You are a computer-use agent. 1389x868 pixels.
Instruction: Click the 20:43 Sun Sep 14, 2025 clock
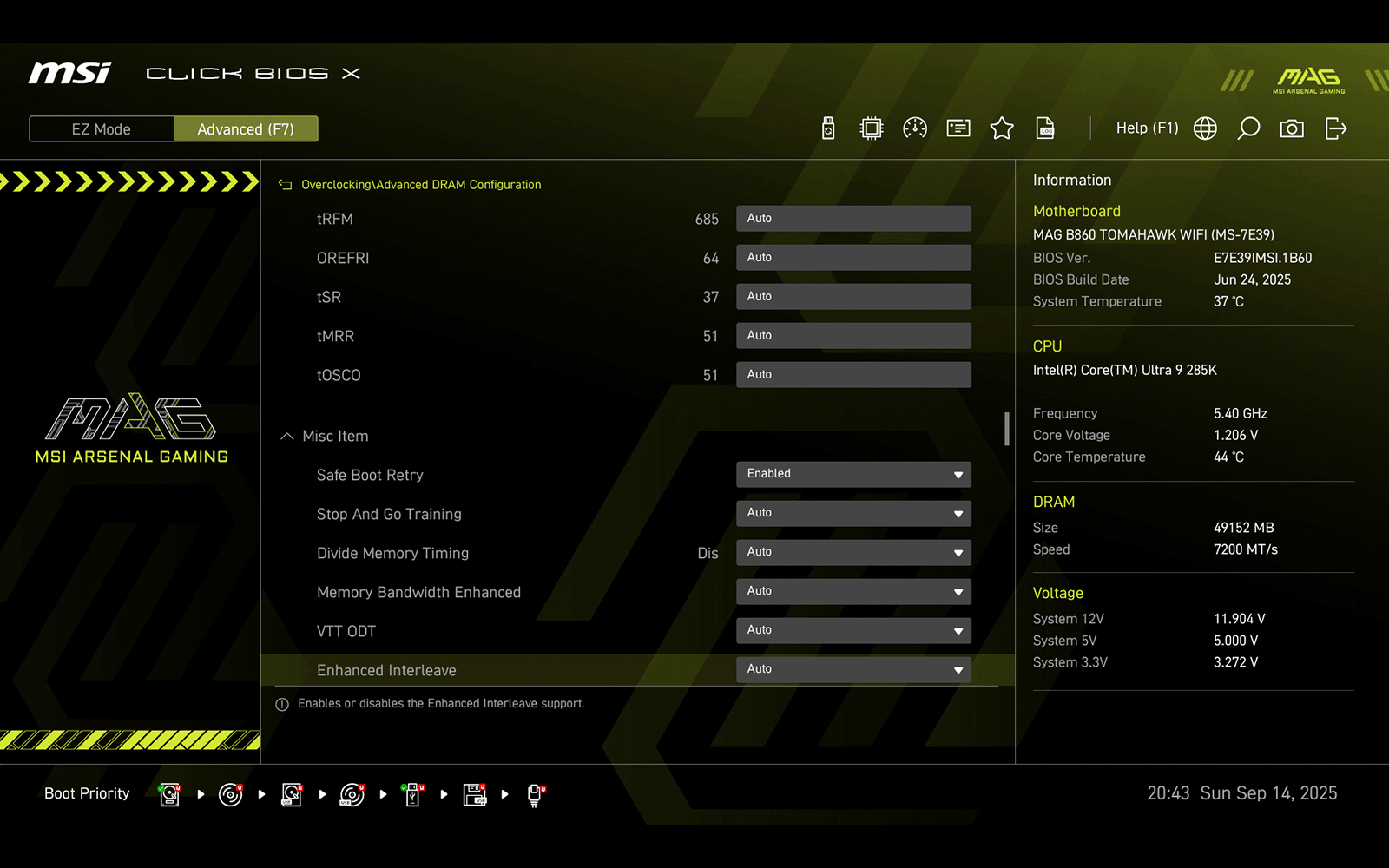pyautogui.click(x=1242, y=793)
